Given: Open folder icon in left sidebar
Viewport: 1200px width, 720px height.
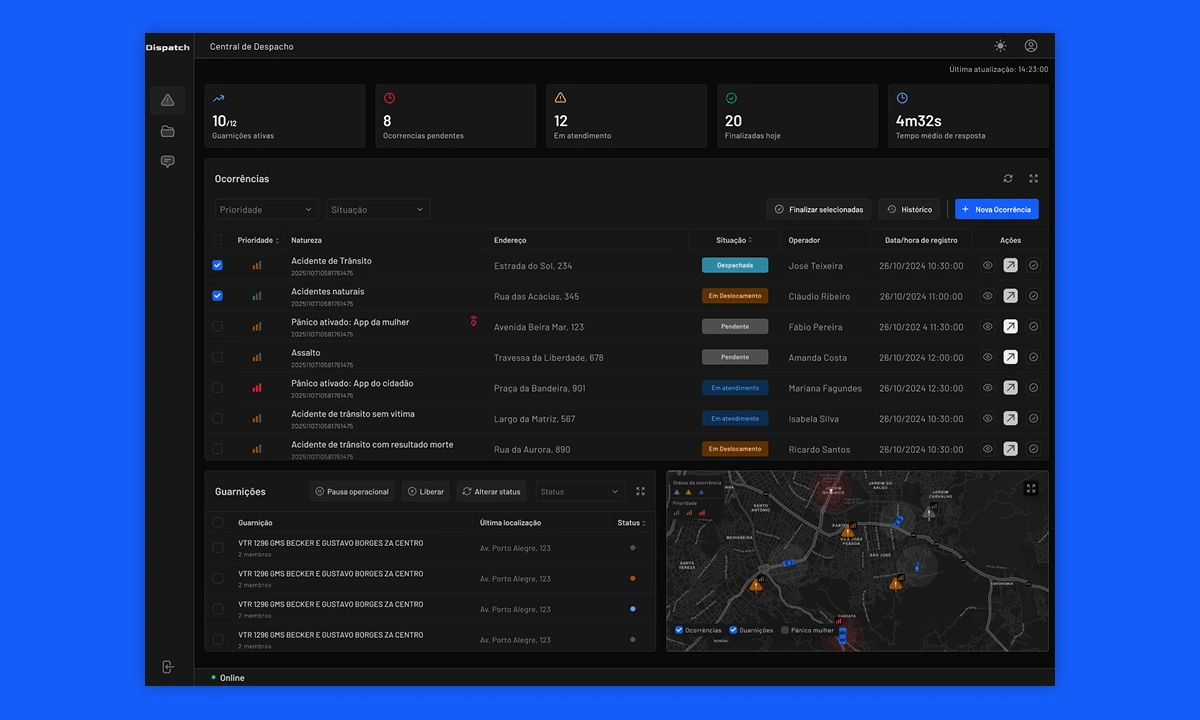Looking at the screenshot, I should (167, 131).
